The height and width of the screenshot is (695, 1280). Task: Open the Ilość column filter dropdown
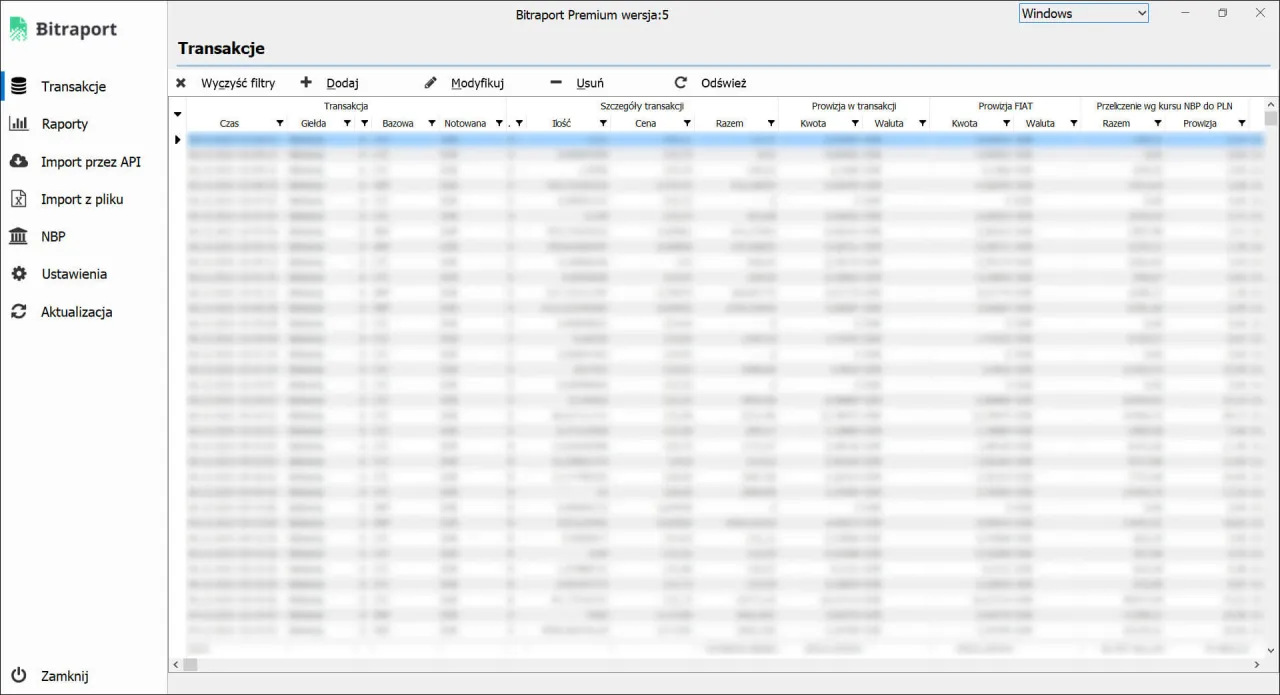pyautogui.click(x=603, y=124)
